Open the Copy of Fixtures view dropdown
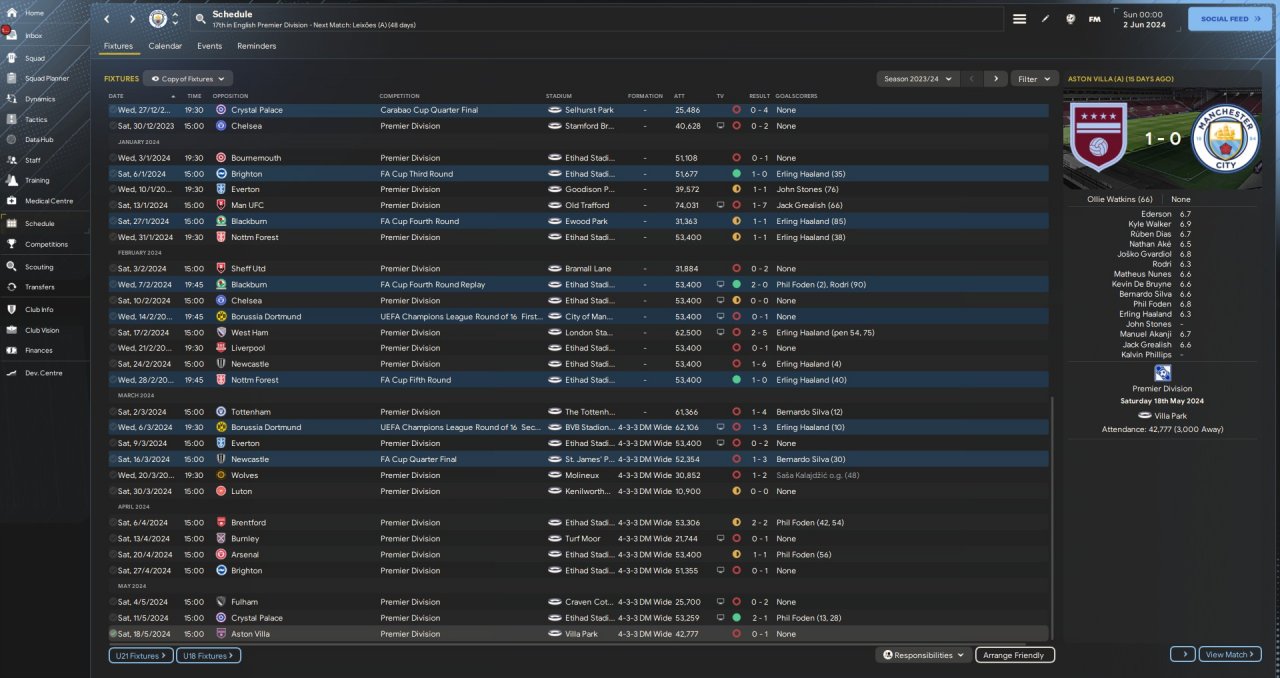 (x=188, y=78)
